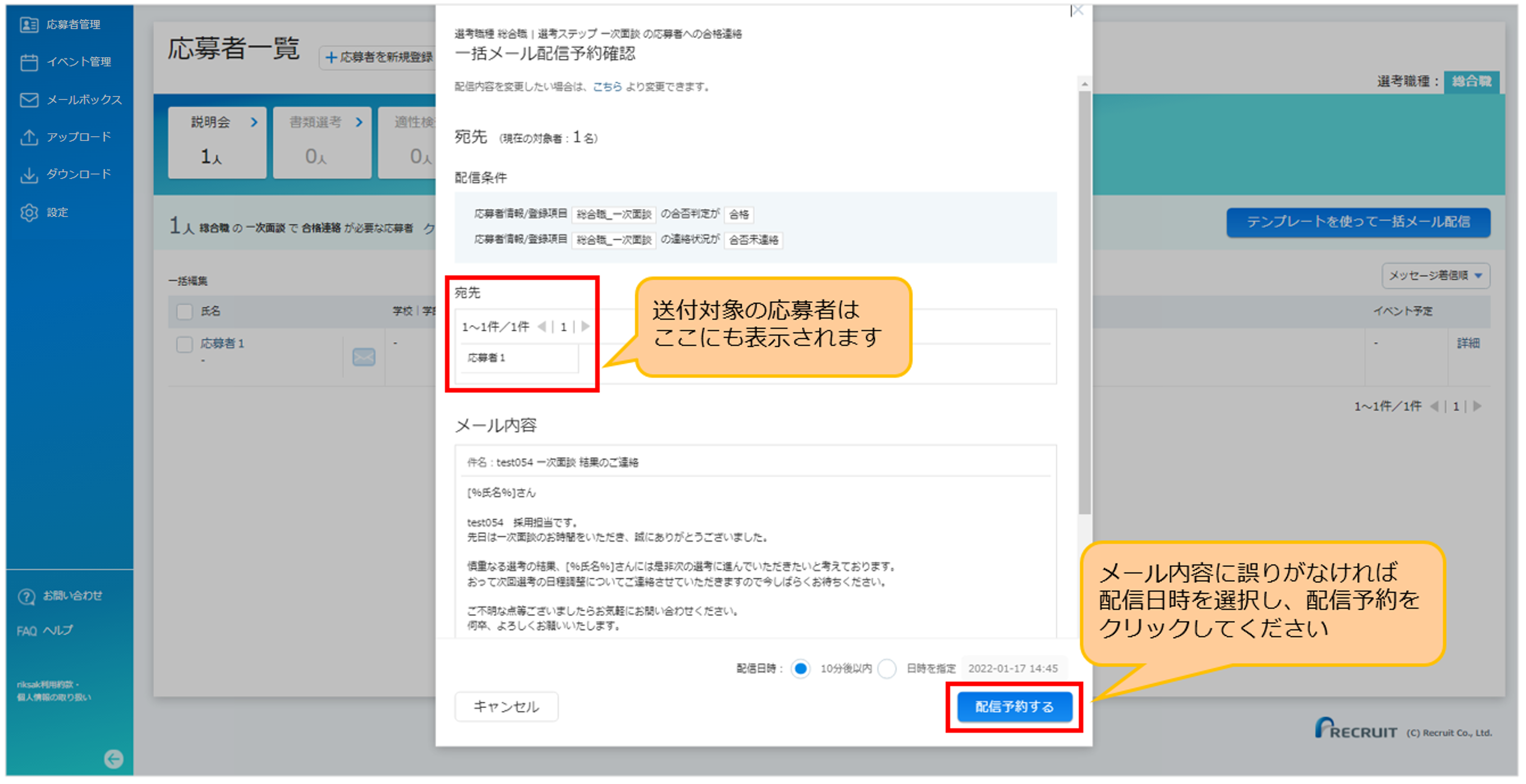Screen dimensions: 1526x784
Task: Click the scrollbar up arrow in dialog
Action: pos(1084,84)
